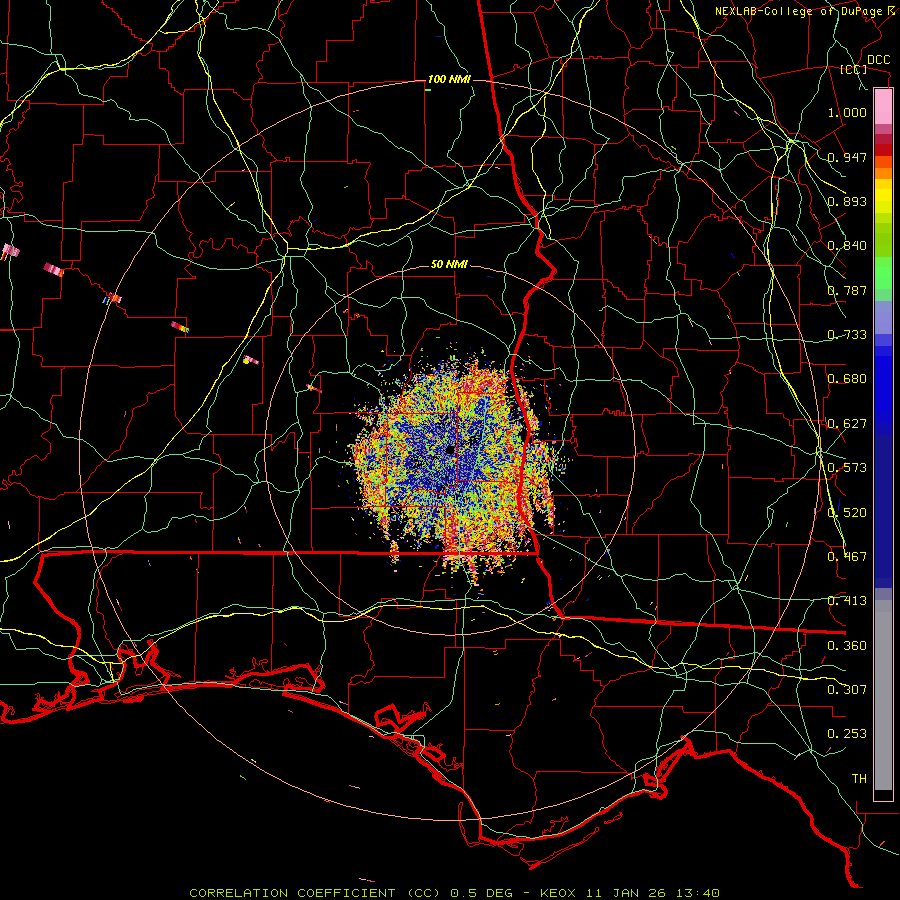Click the black radar site dot in echo center
The height and width of the screenshot is (900, 900).
pyautogui.click(x=451, y=450)
